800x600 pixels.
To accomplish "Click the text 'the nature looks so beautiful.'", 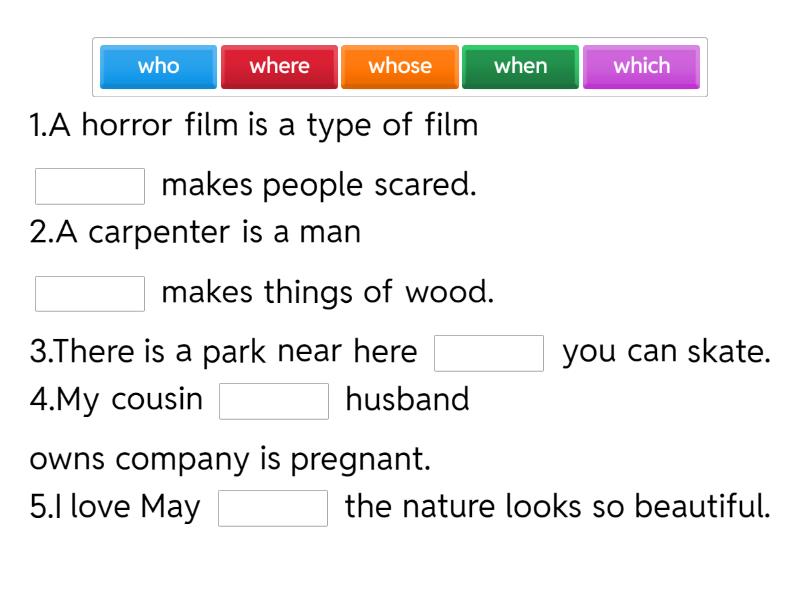I will pos(557,506).
